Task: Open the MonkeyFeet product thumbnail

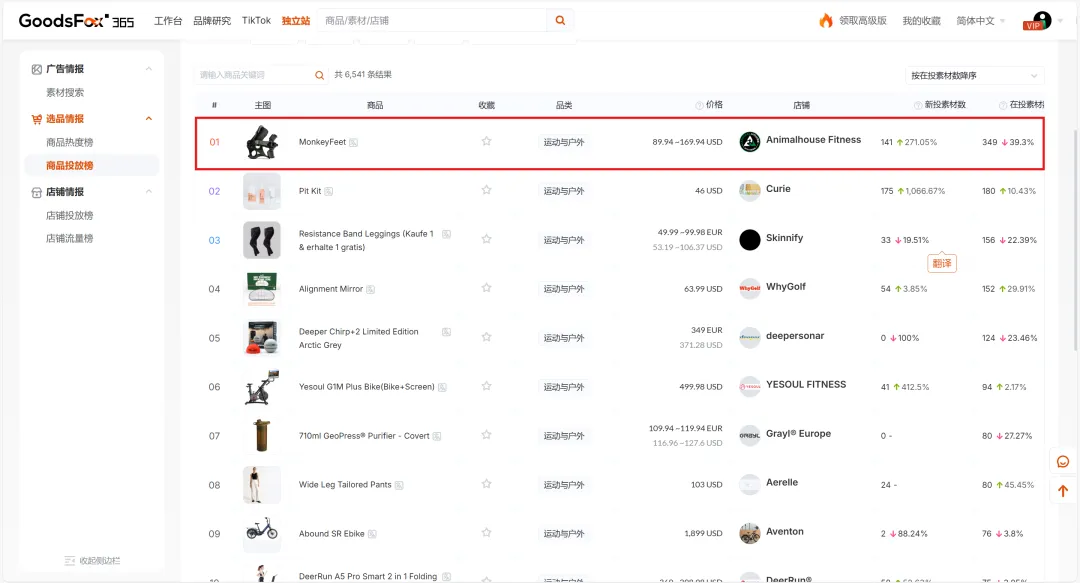Action: click(262, 142)
